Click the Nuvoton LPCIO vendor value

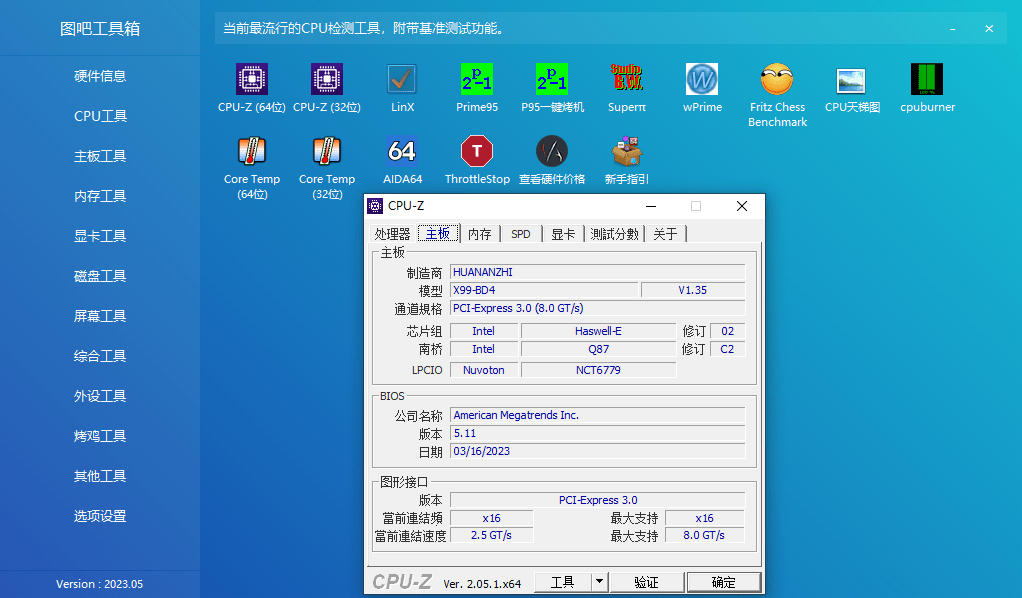click(484, 370)
